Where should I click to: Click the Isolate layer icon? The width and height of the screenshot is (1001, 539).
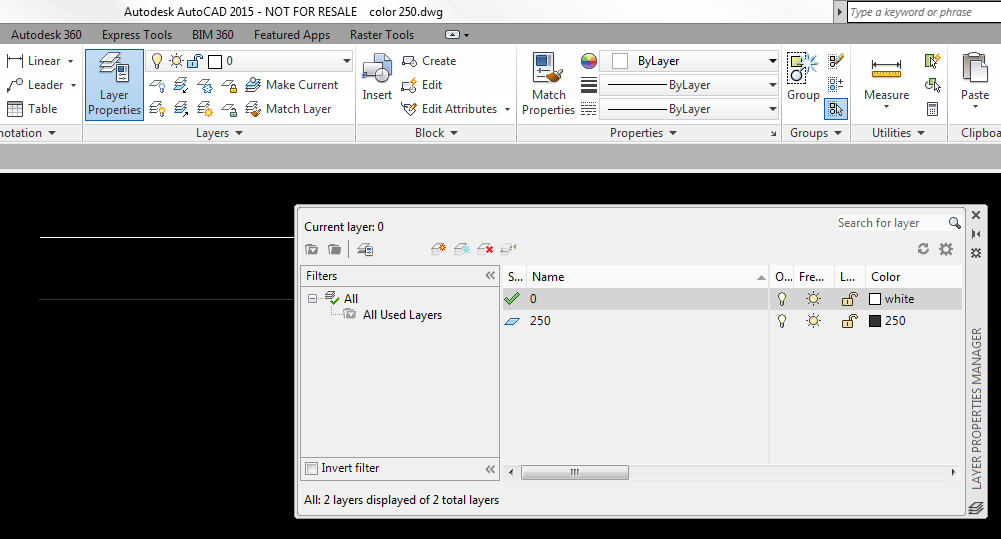point(181,85)
